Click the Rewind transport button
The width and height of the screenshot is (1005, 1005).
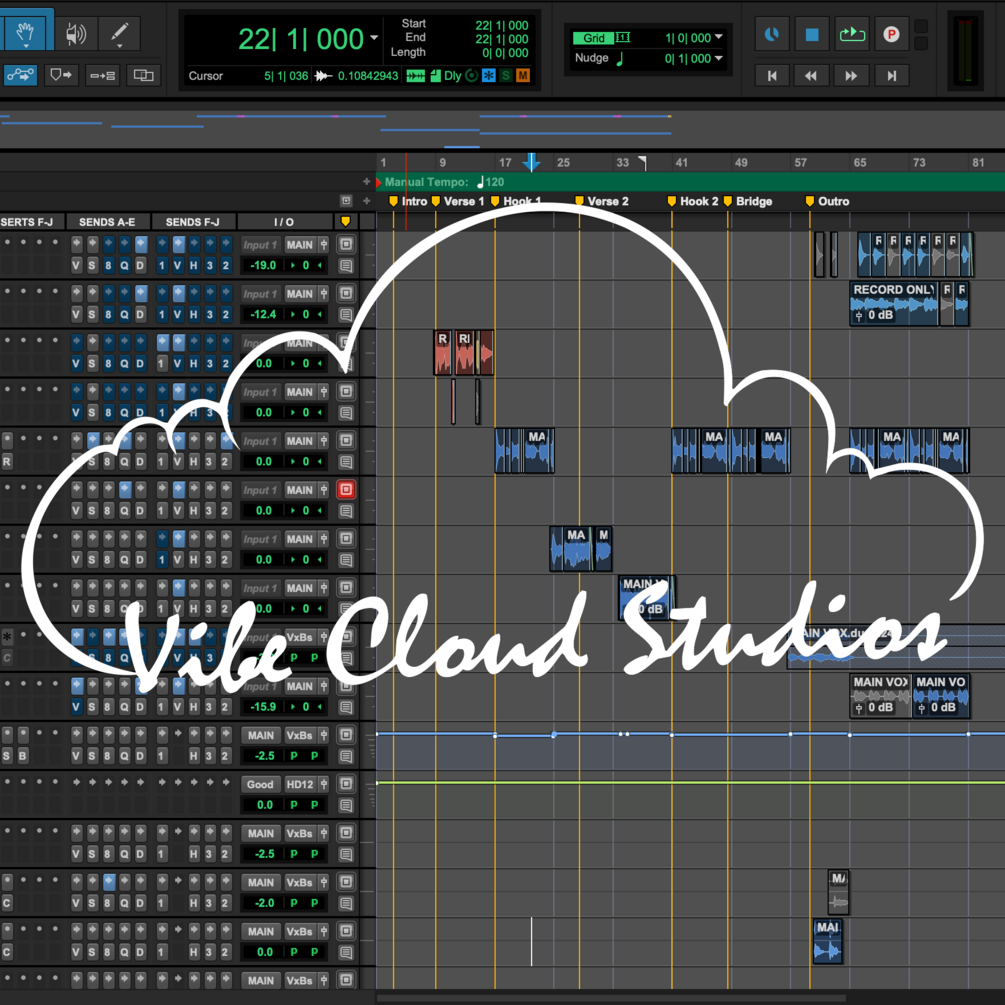(811, 76)
